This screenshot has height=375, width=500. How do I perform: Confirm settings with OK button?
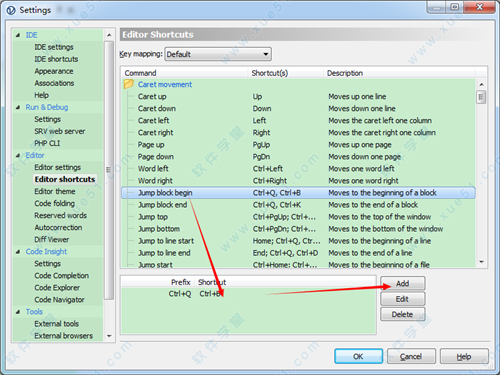(x=358, y=356)
